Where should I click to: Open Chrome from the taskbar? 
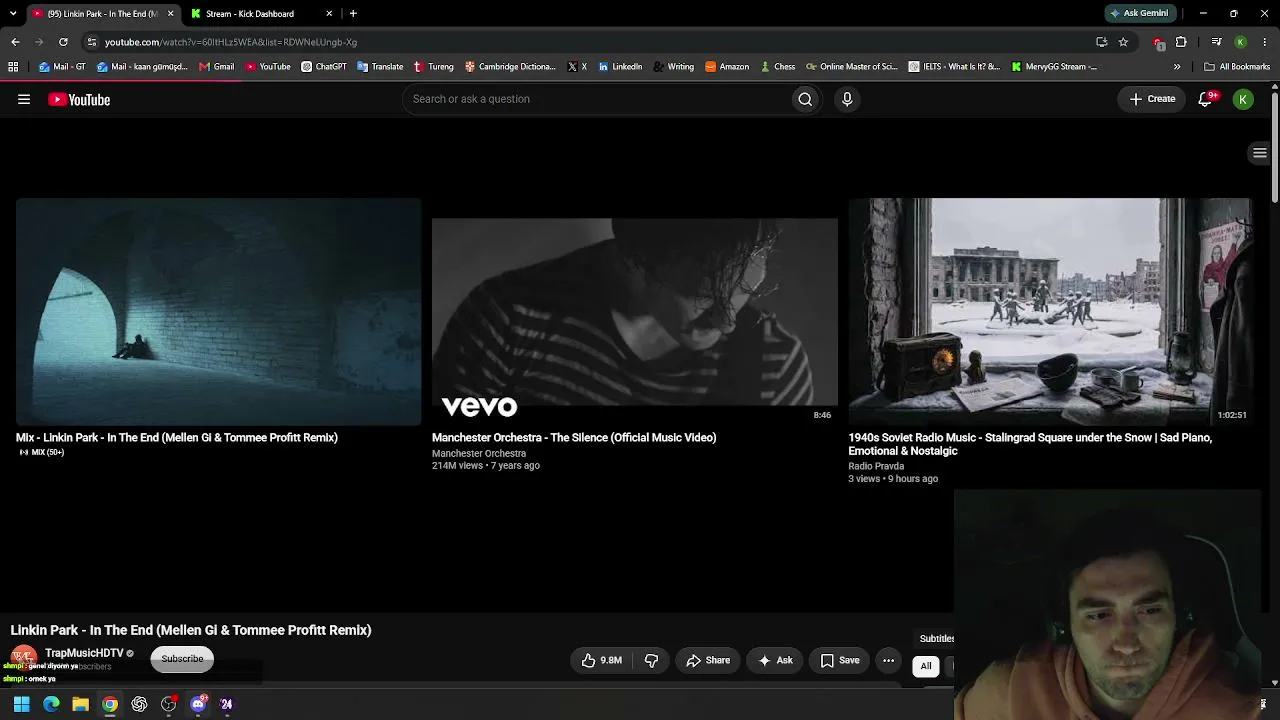110,704
